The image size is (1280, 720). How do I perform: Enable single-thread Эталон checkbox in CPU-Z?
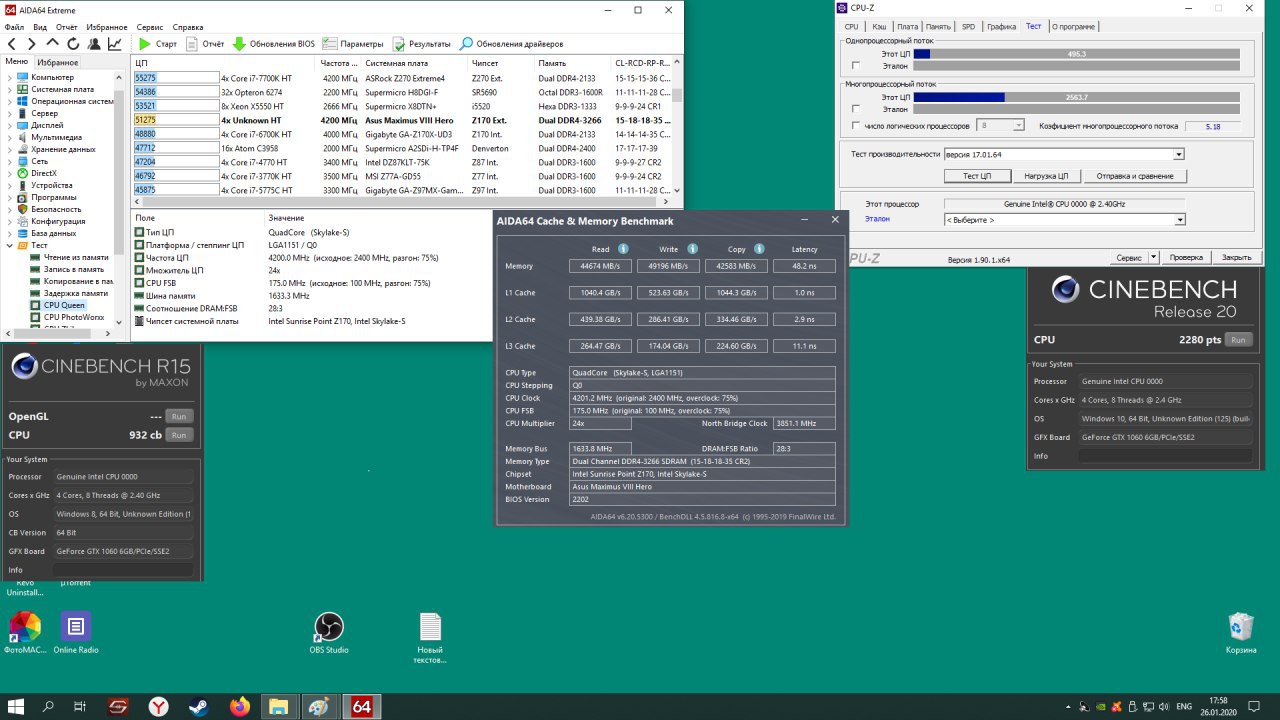tap(855, 66)
